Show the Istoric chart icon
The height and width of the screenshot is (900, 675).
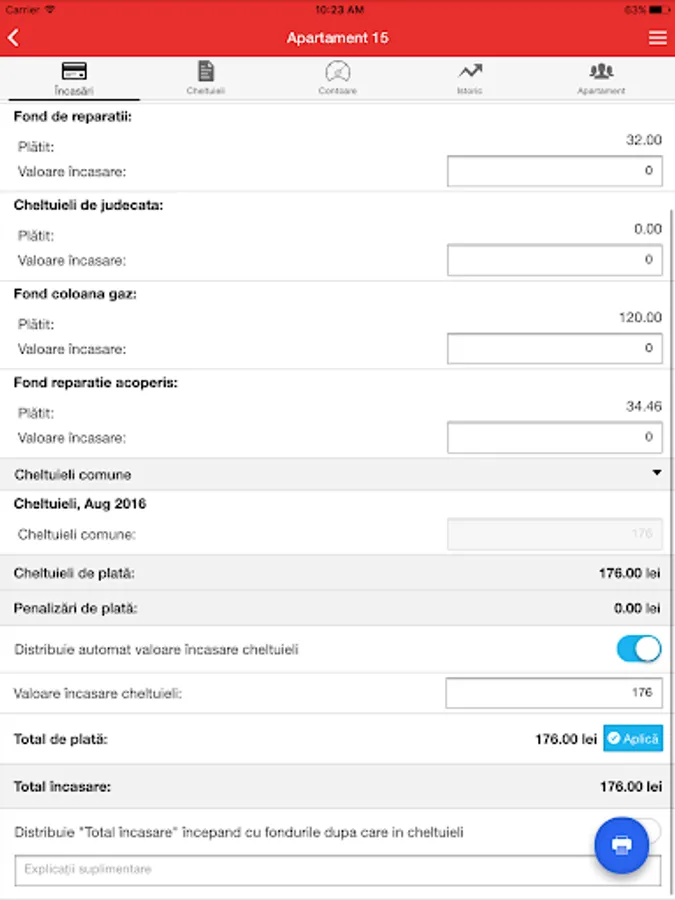(x=470, y=71)
